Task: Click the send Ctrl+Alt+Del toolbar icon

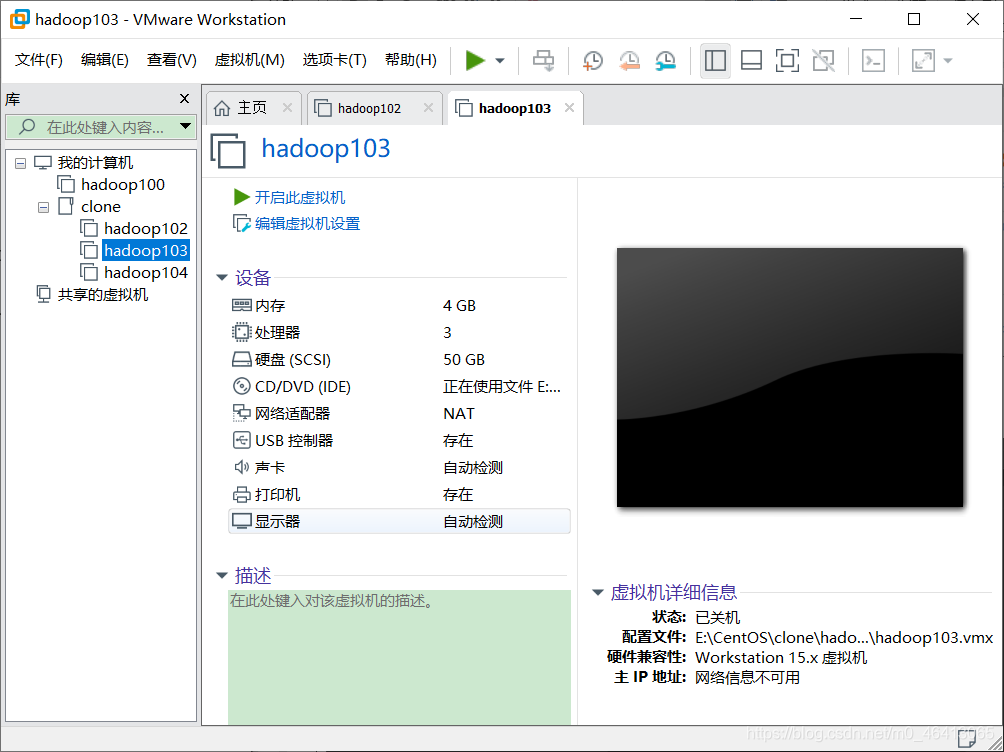Action: (544, 61)
